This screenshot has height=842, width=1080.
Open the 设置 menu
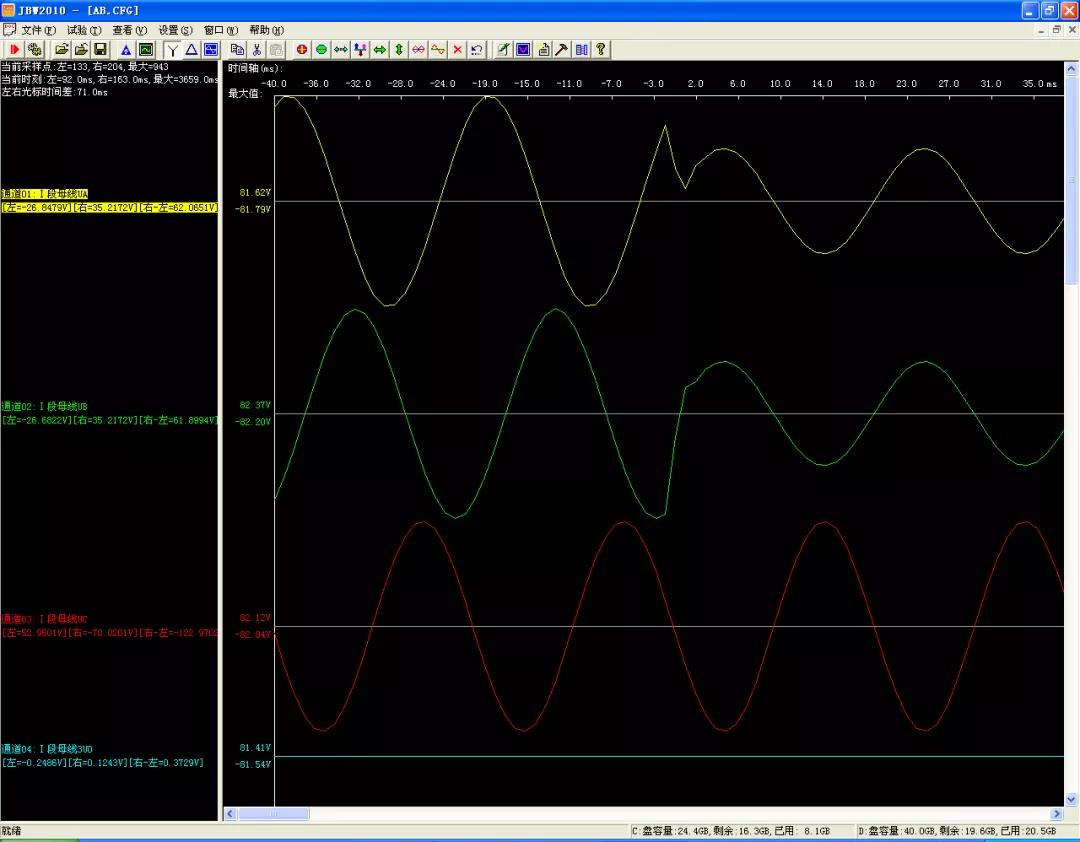click(175, 30)
